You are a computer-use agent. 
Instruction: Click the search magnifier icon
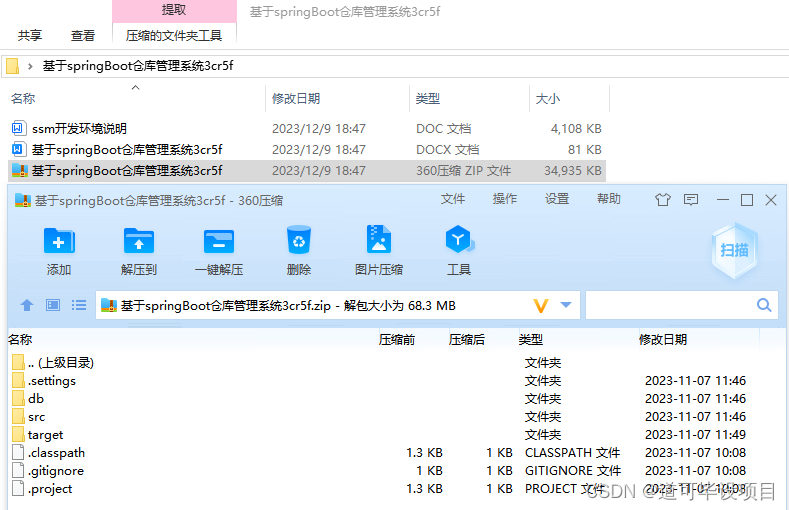point(764,305)
